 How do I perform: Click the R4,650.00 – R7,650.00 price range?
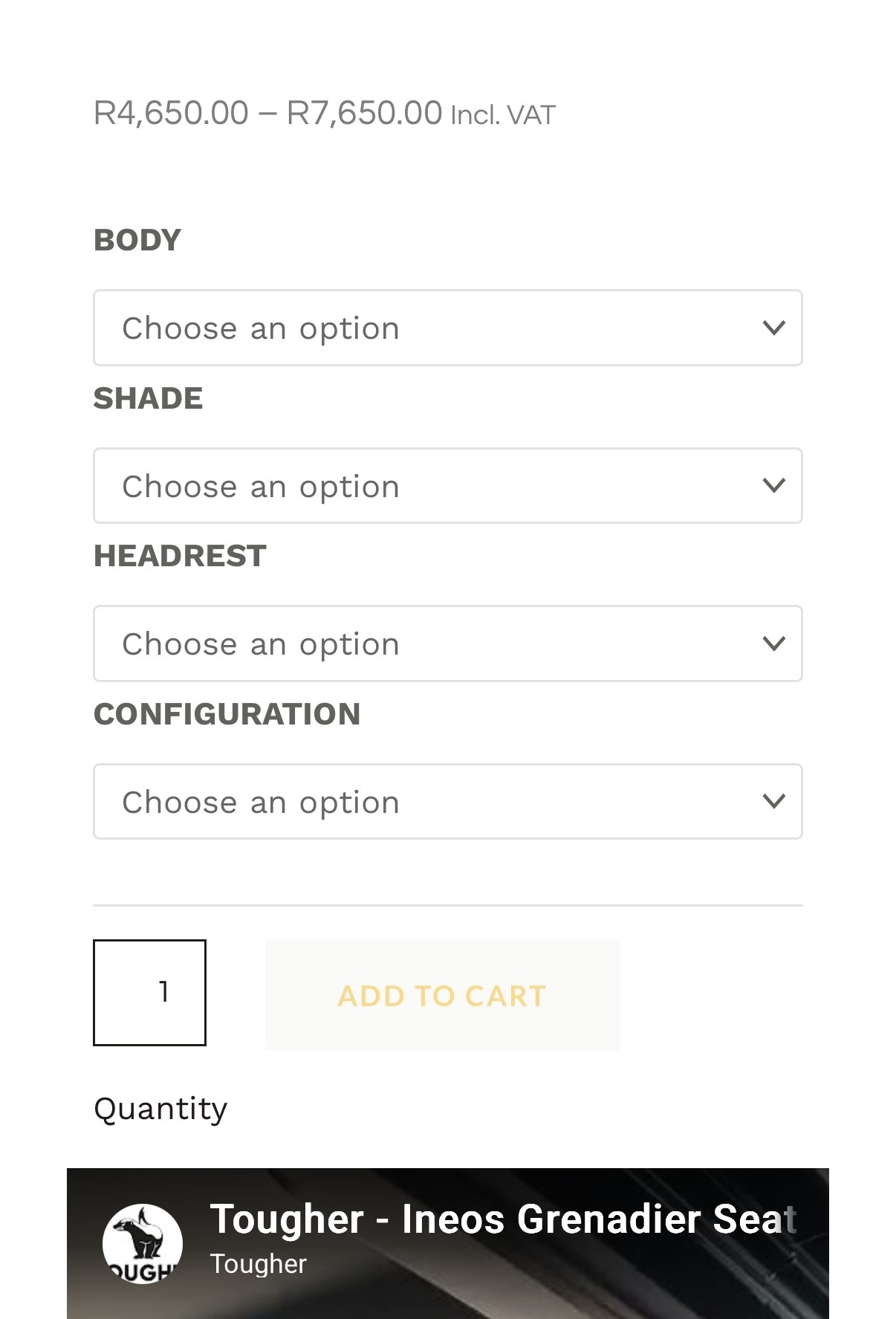tap(267, 114)
